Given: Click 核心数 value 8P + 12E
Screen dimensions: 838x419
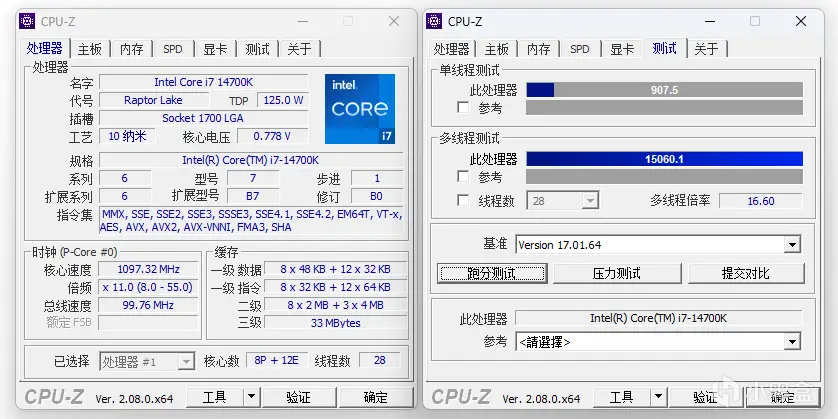Looking at the screenshot, I should [x=276, y=360].
